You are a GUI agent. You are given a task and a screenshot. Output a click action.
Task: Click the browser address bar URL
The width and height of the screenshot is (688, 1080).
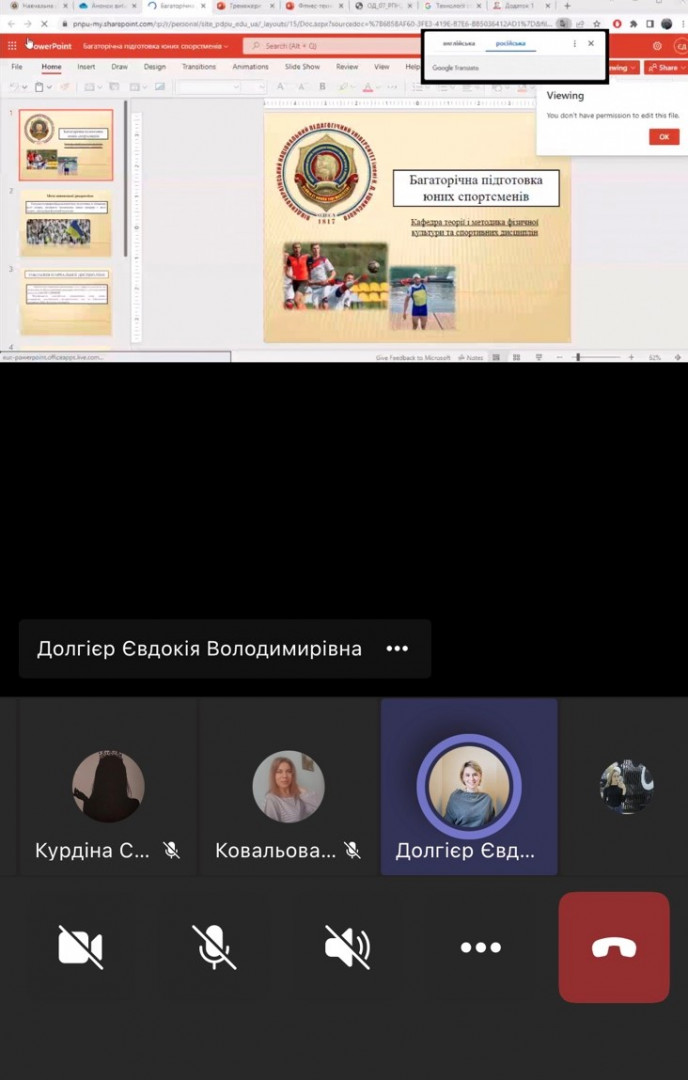tap(313, 23)
